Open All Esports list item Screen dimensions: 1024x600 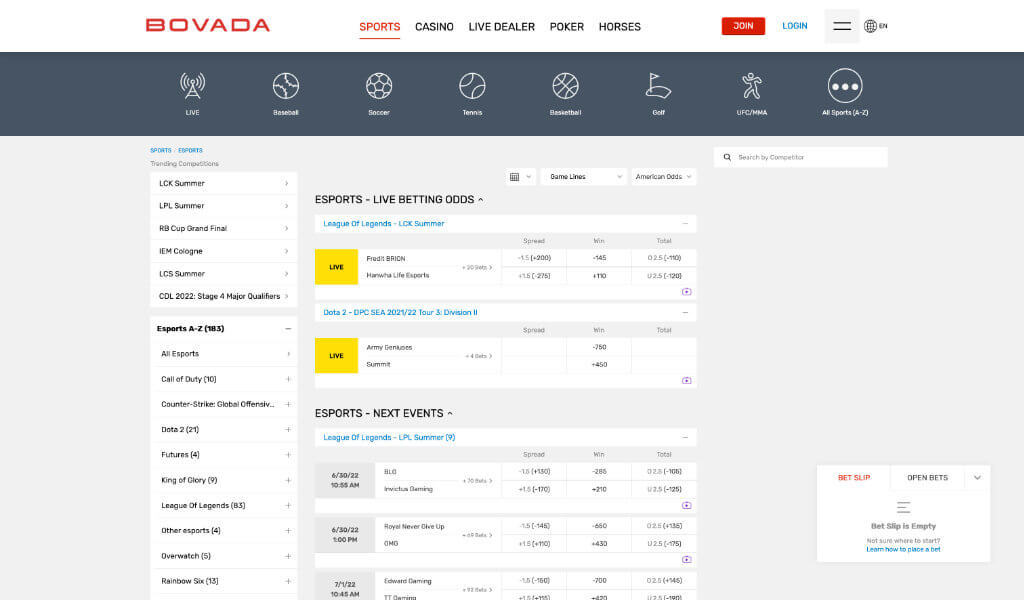click(x=223, y=354)
